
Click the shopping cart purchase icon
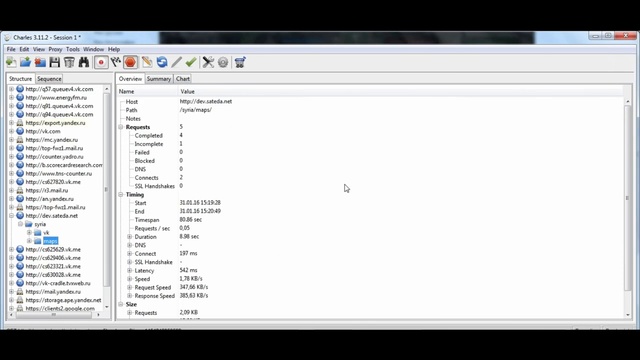(240, 62)
